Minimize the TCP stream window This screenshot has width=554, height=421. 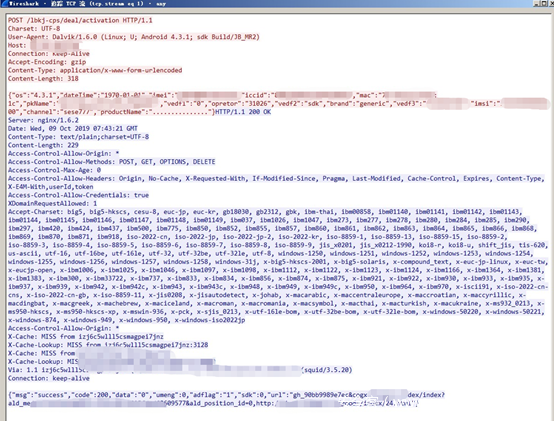537,4
